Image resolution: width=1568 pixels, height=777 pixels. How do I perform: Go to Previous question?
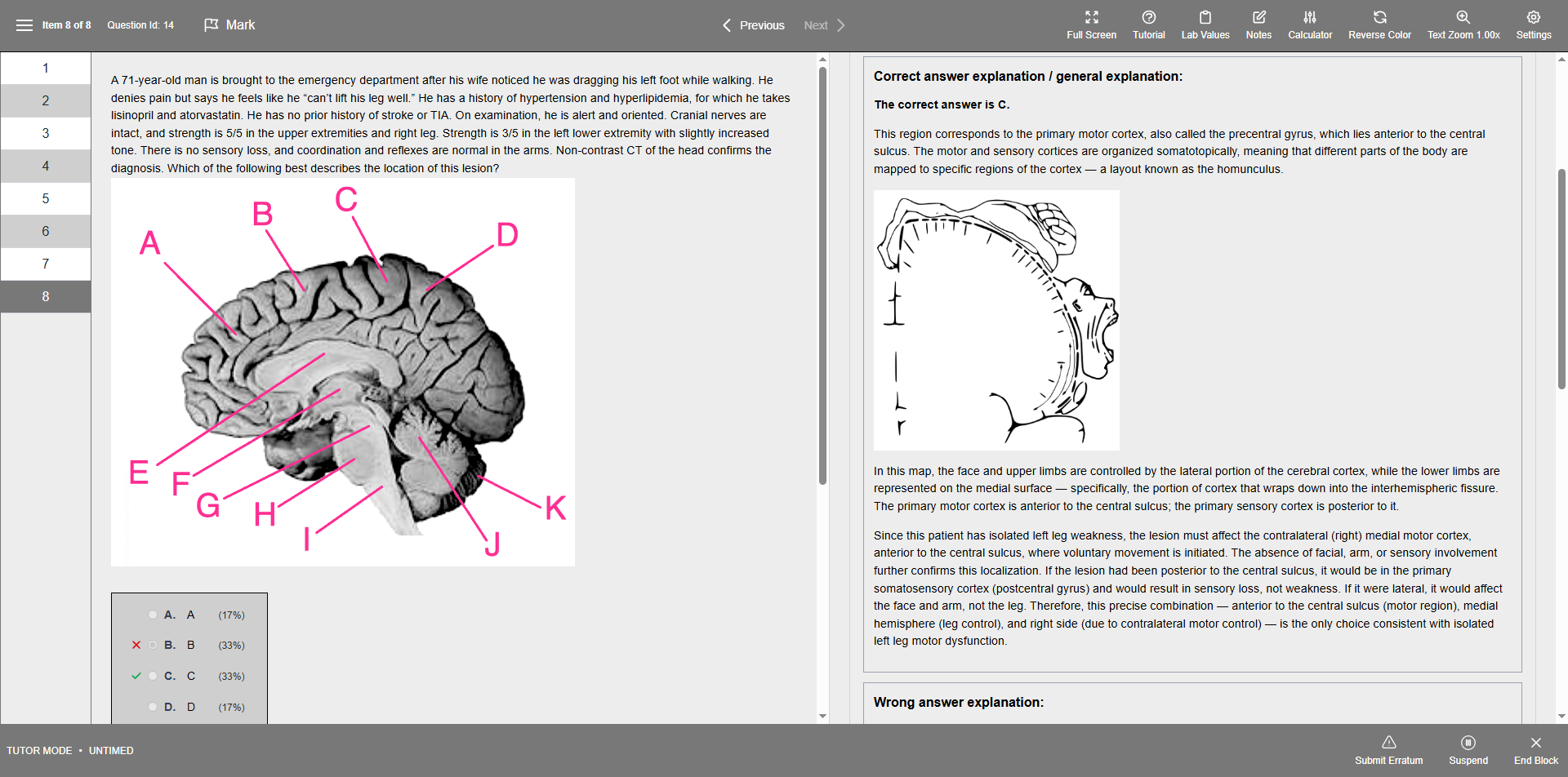click(x=753, y=25)
